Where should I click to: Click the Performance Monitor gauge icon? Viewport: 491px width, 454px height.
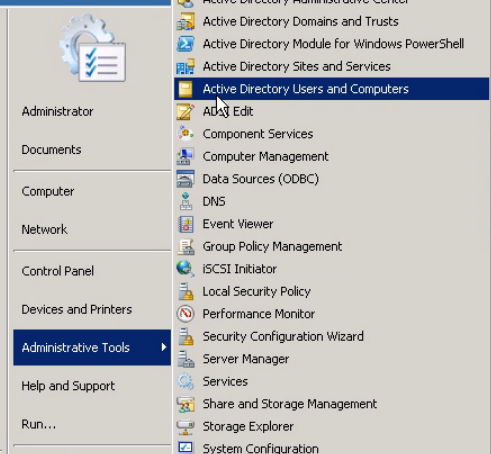[186, 314]
